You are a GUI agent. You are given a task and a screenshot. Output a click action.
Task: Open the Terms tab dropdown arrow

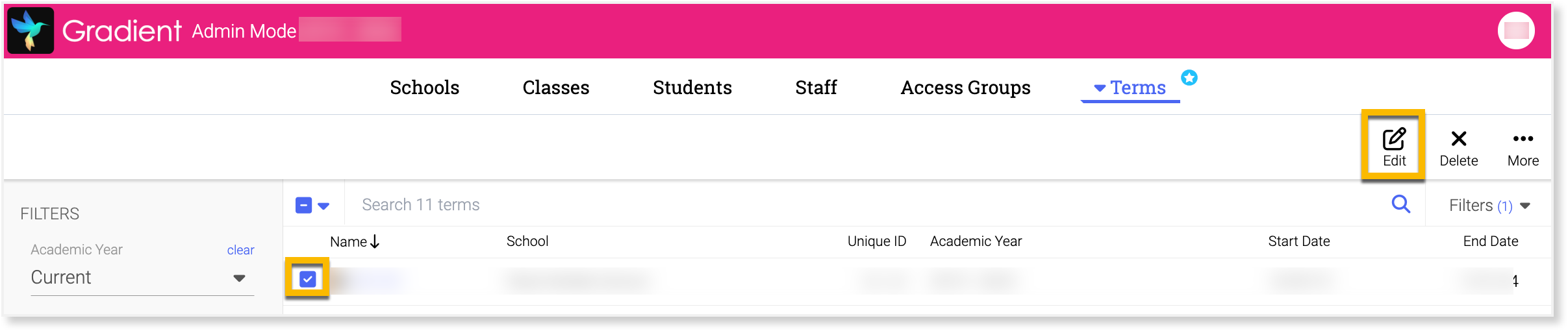pos(1100,88)
